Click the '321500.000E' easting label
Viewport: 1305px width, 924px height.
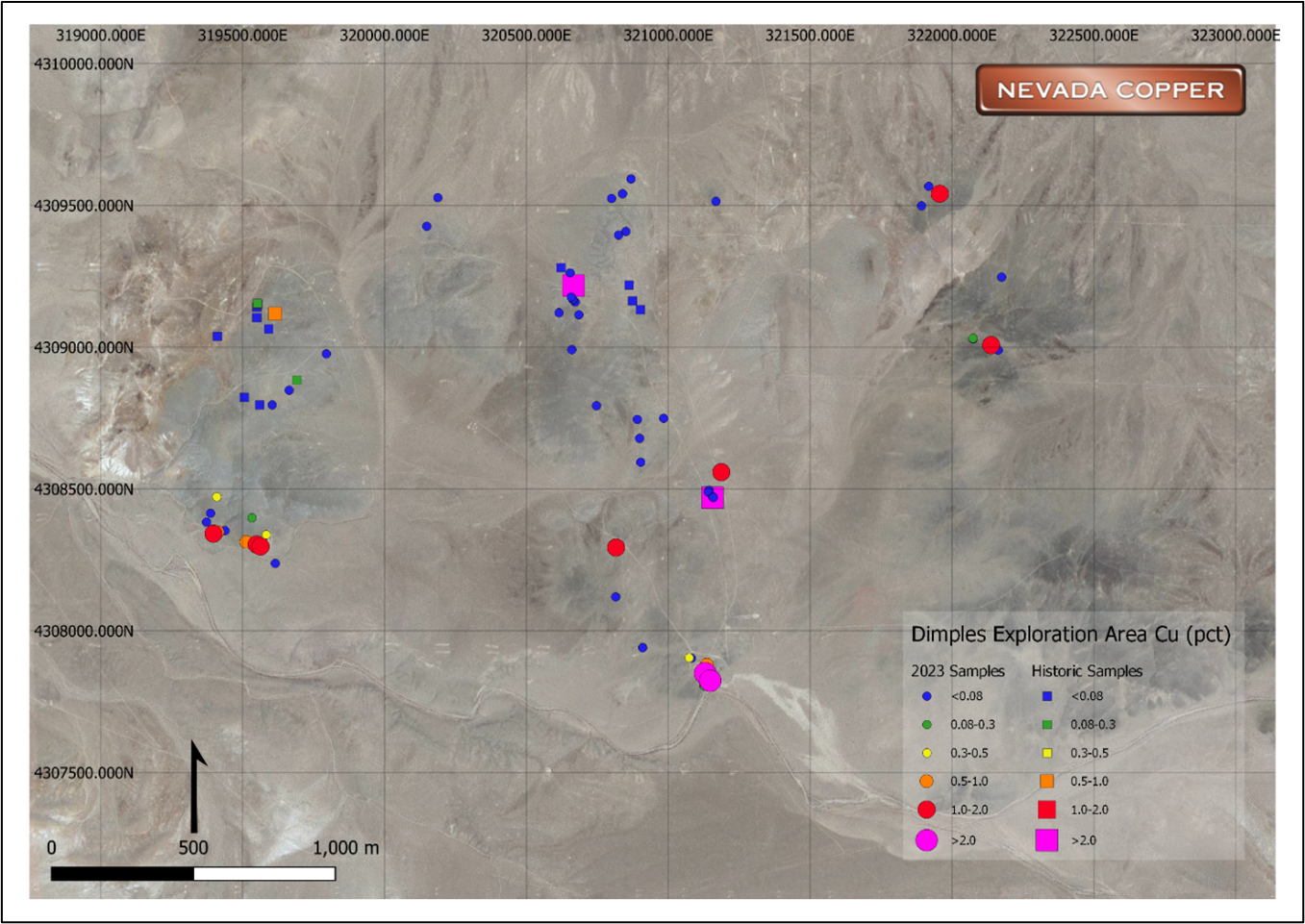[810, 36]
